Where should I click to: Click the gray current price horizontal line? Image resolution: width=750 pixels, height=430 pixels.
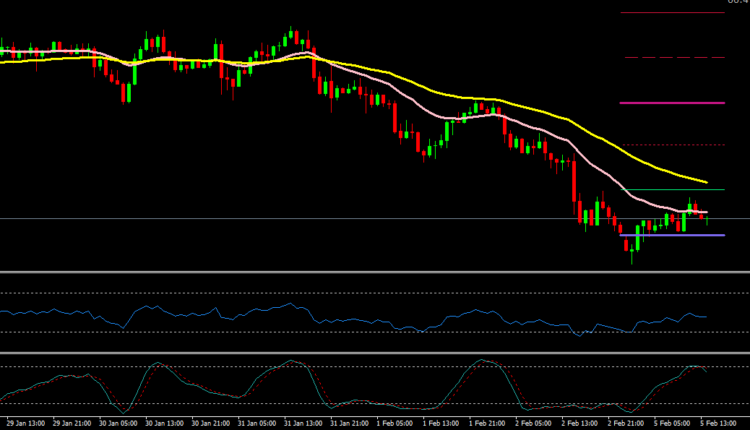(x=300, y=218)
